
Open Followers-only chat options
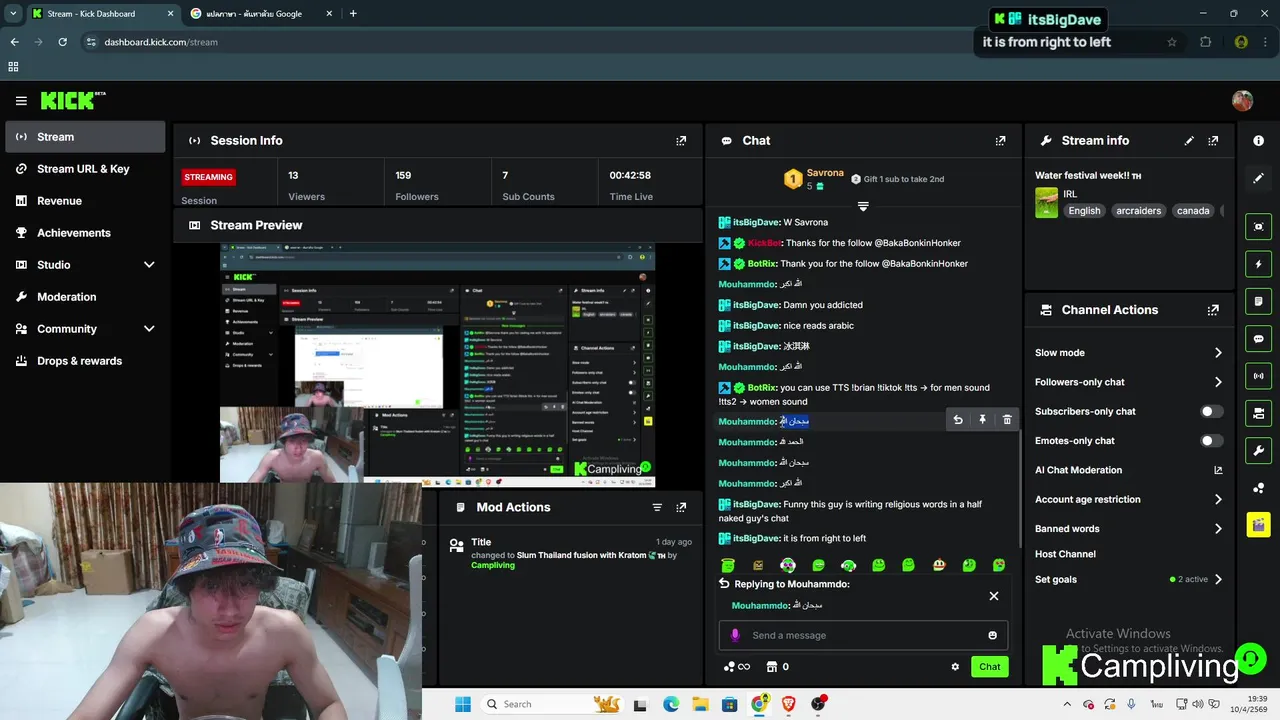coord(1128,382)
